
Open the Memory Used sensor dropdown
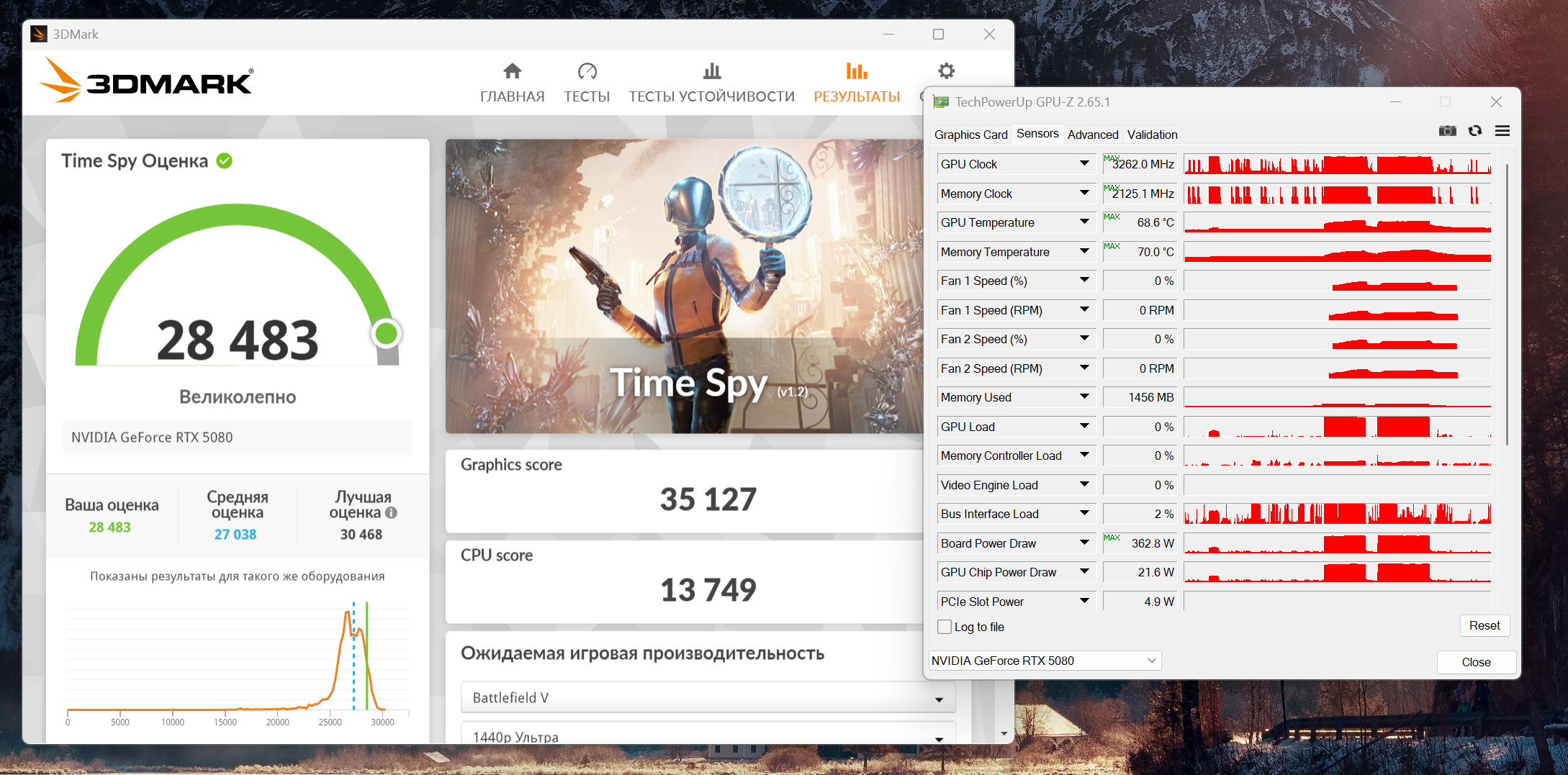[1084, 397]
